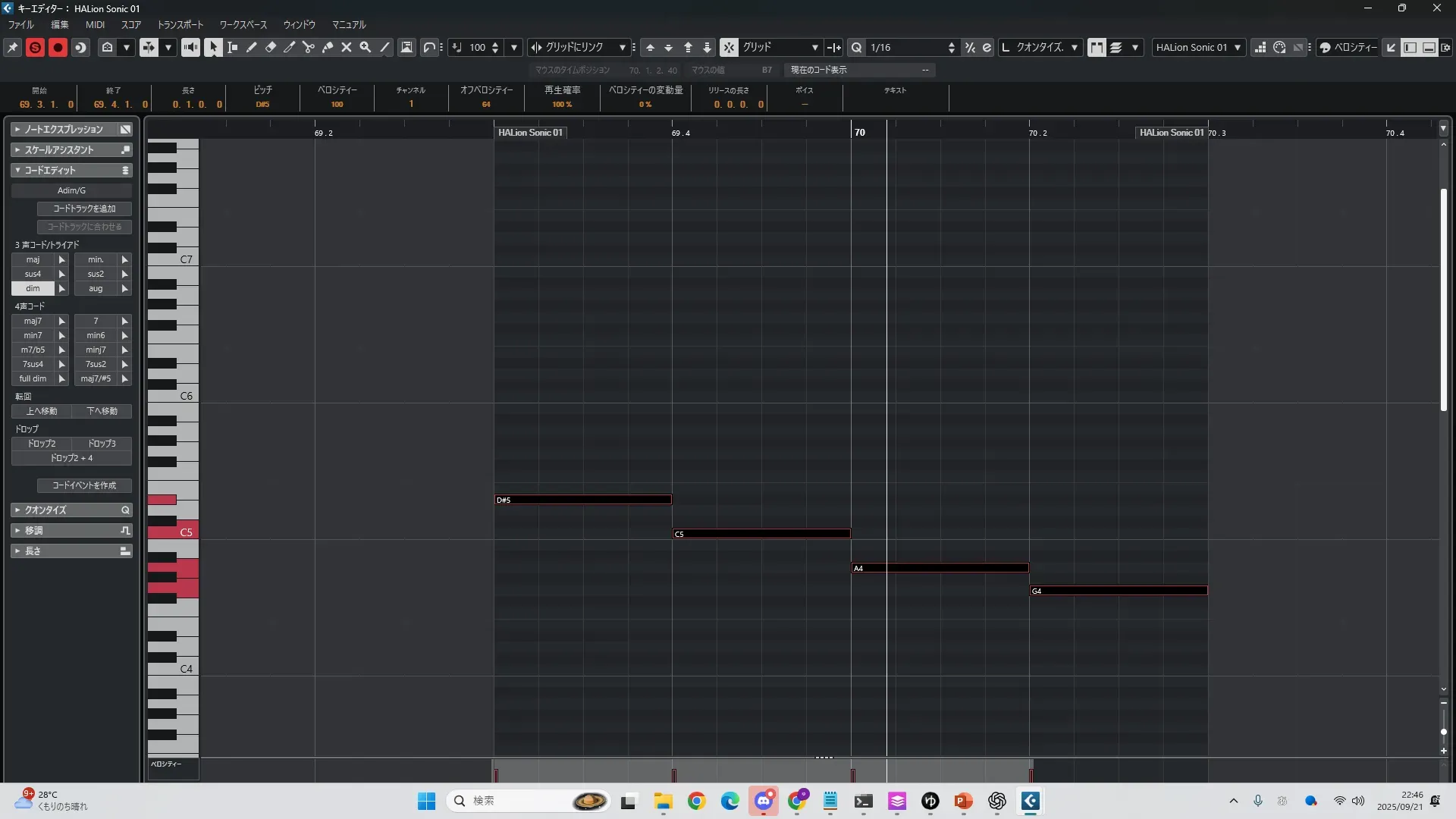This screenshot has width=1456, height=819.
Task: Select the Mute X tool
Action: (347, 47)
